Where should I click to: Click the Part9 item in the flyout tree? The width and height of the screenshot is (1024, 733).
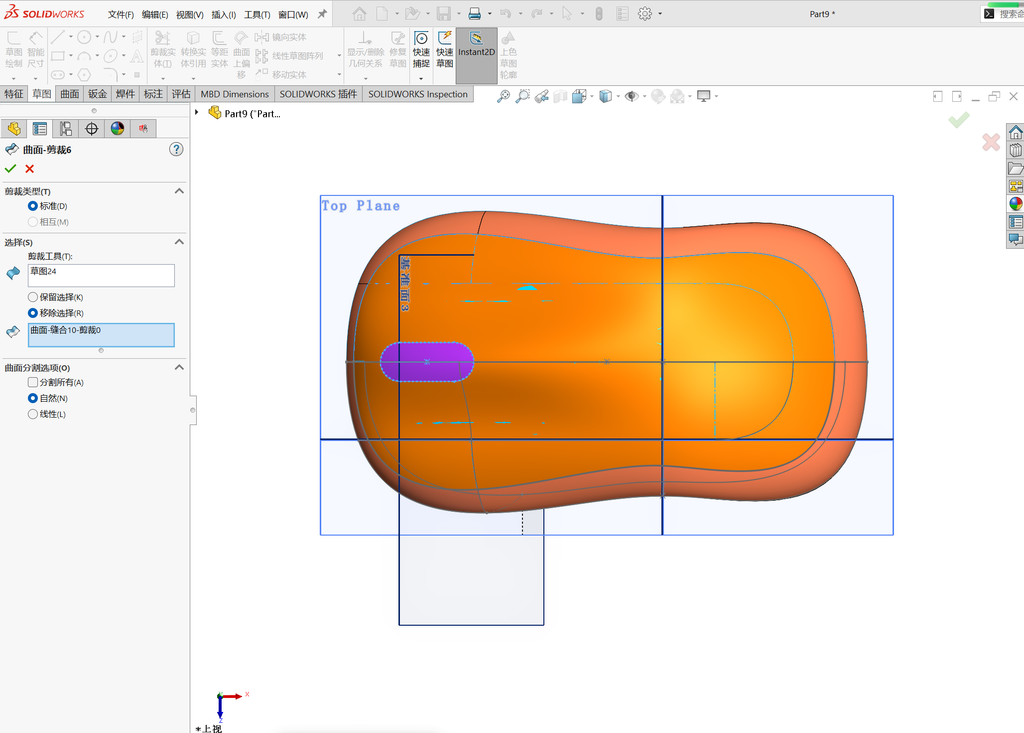[x=245, y=113]
